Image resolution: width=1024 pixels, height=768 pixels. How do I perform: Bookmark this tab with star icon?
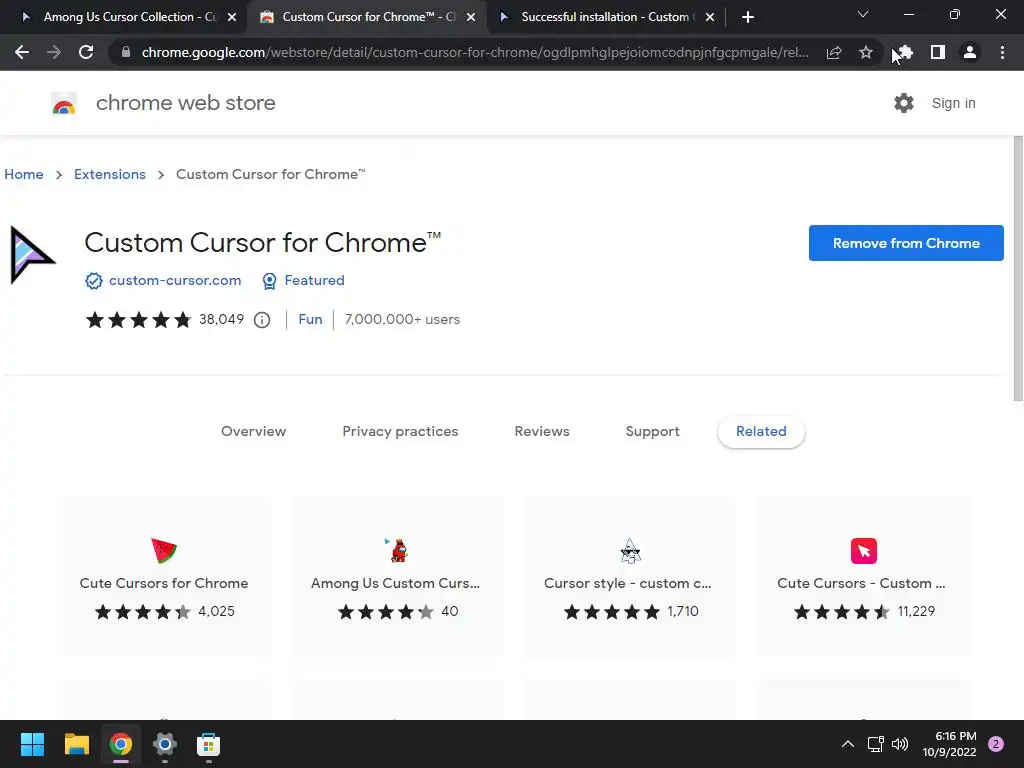(x=866, y=52)
